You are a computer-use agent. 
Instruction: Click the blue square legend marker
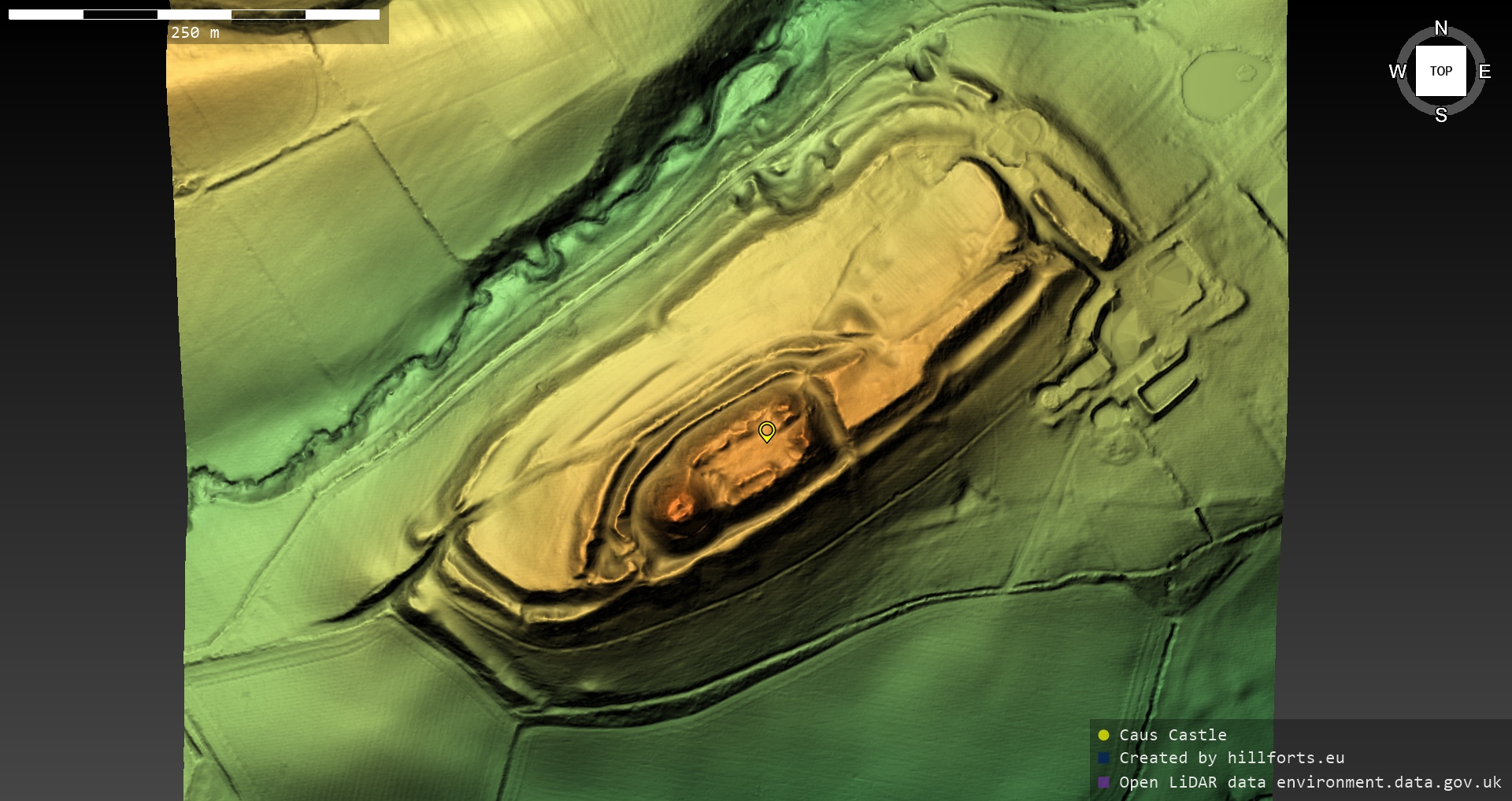[1103, 758]
